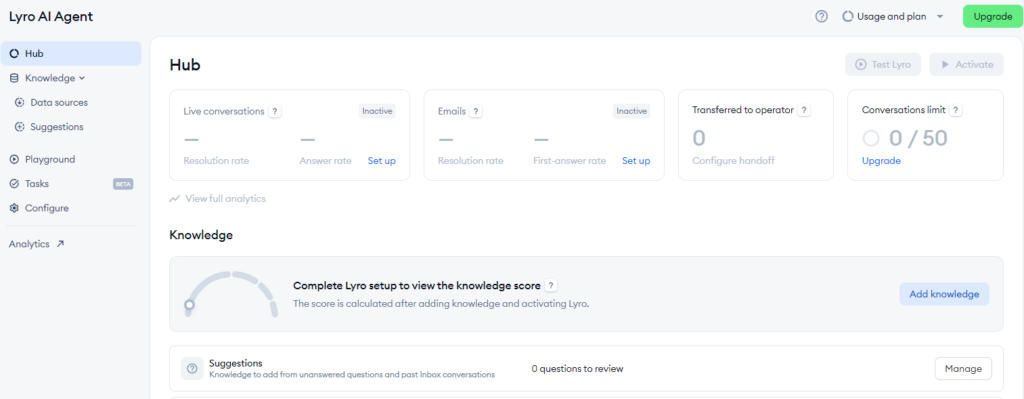Click the Hub icon in the sidebar

(x=14, y=54)
